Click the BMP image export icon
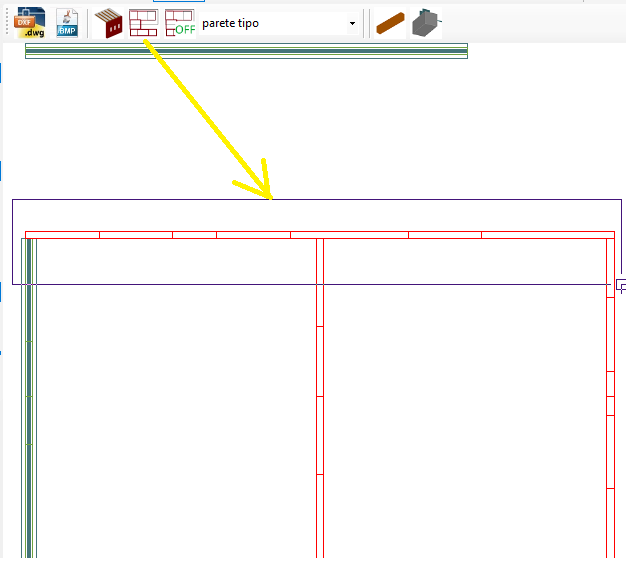 point(67,22)
